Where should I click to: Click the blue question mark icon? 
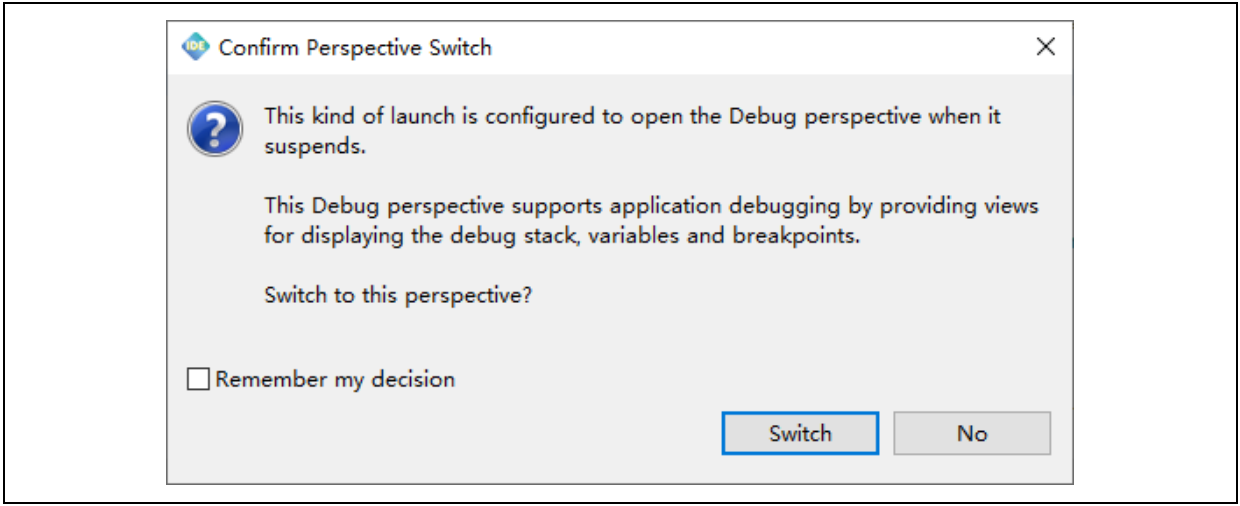(214, 128)
